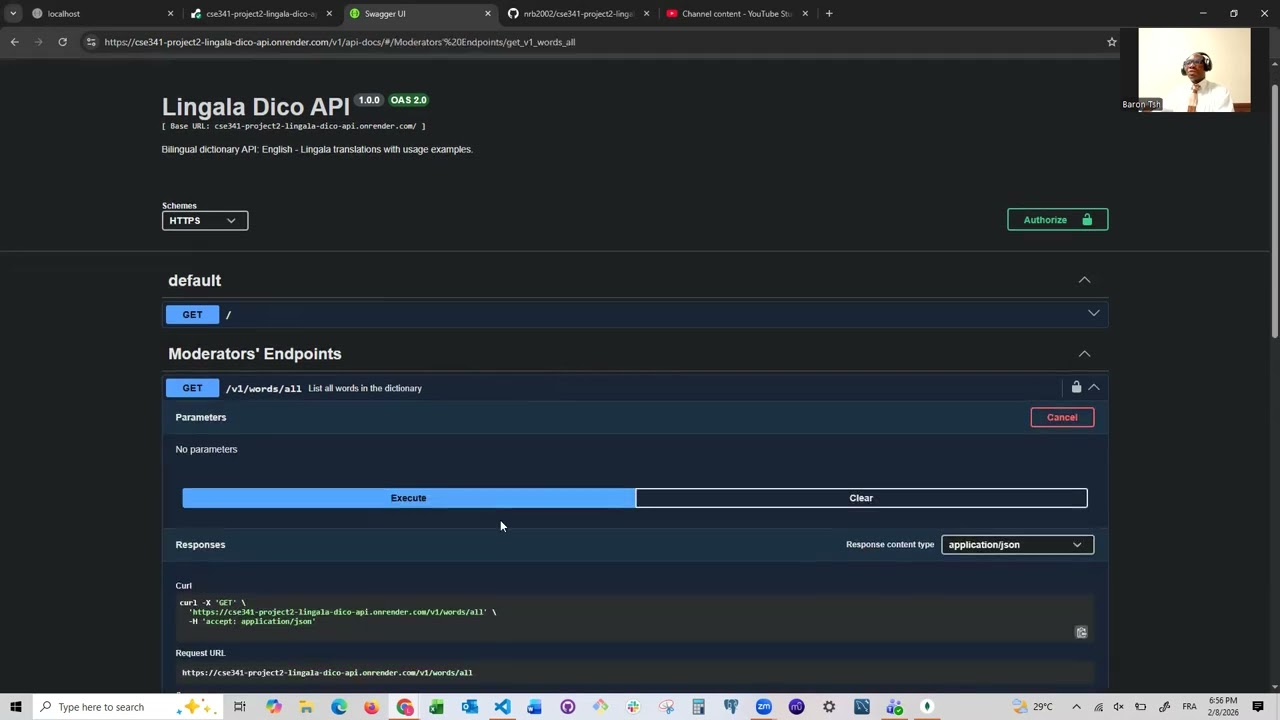The width and height of the screenshot is (1280, 720).
Task: Open Copilot from the taskbar
Action: (x=274, y=707)
